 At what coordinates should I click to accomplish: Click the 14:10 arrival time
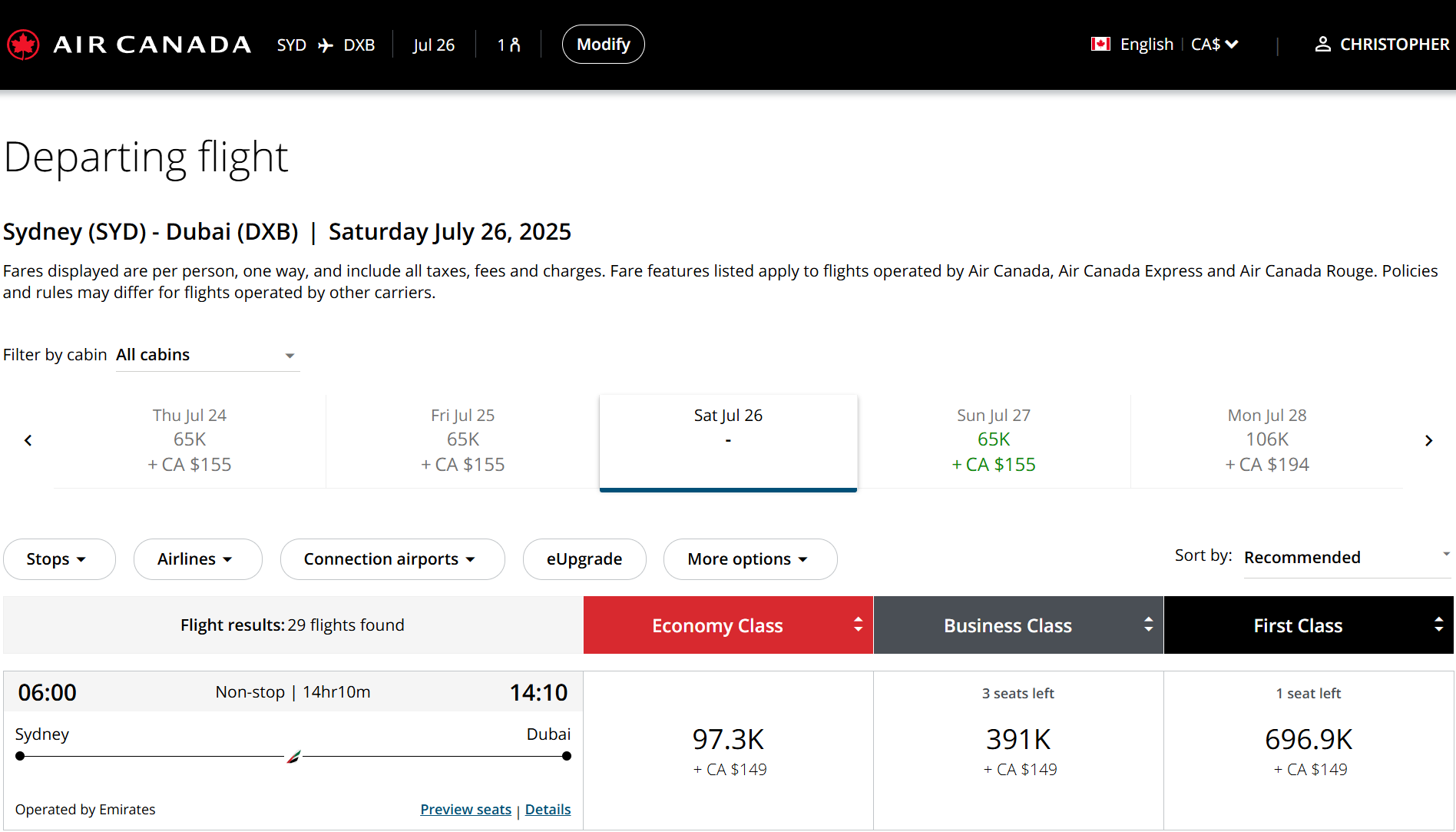pos(538,692)
